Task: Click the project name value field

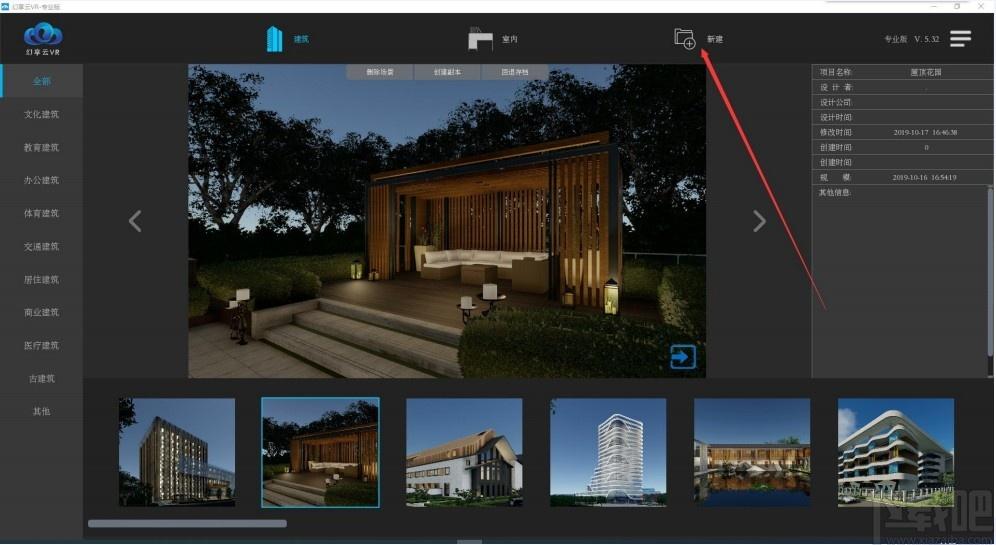Action: click(x=926, y=72)
